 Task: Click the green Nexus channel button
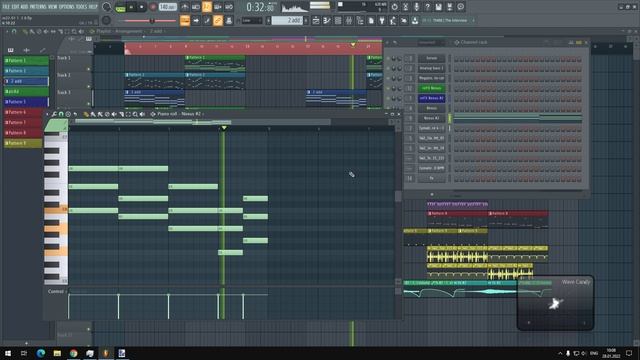coord(431,88)
